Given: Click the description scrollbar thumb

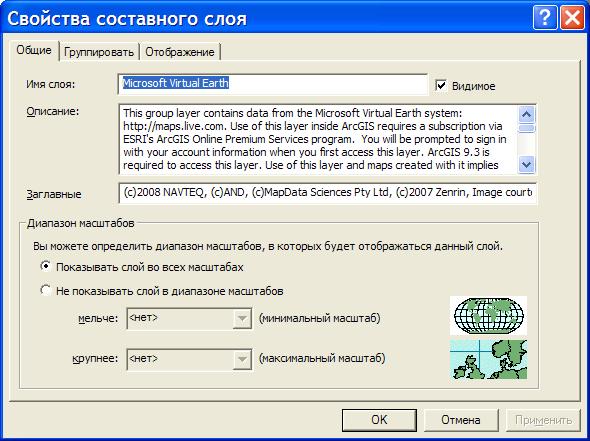Looking at the screenshot, I should coord(526,128).
